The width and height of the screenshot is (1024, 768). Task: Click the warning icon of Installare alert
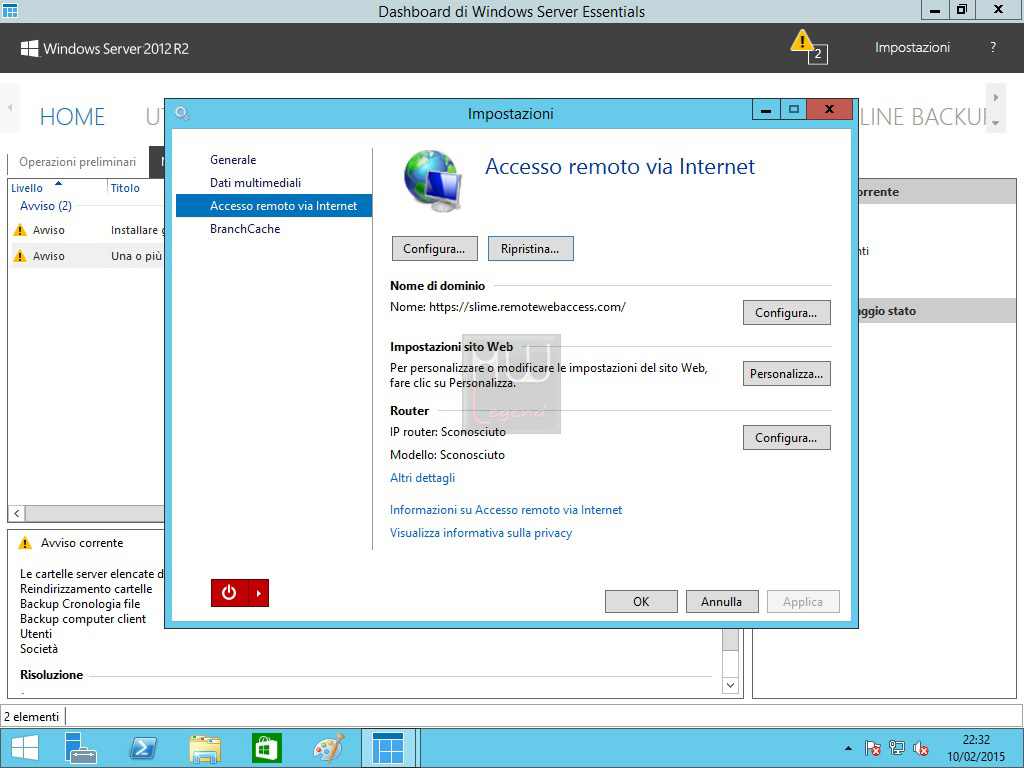pyautogui.click(x=20, y=230)
